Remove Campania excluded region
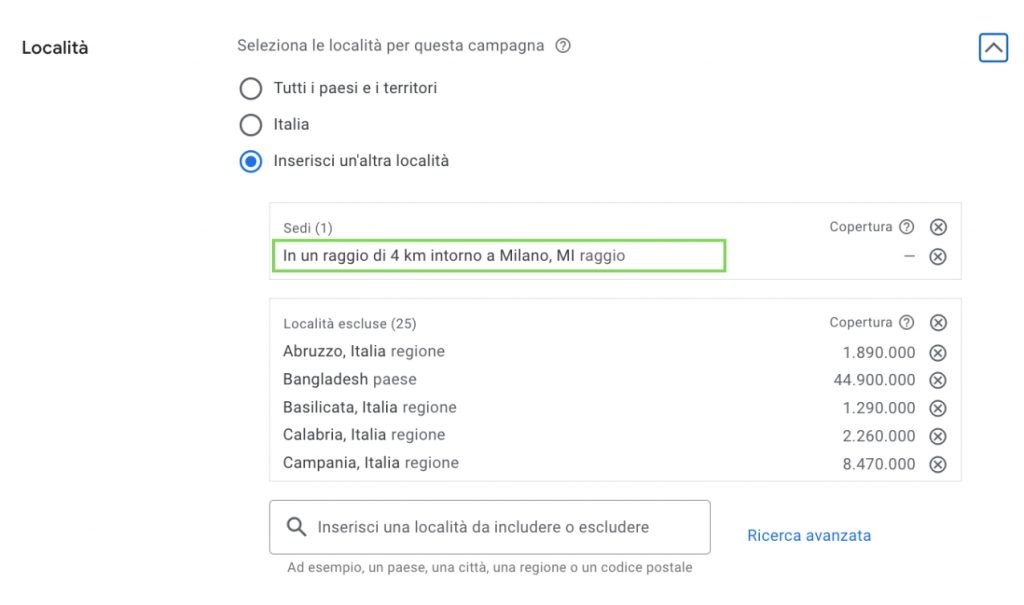 [938, 465]
